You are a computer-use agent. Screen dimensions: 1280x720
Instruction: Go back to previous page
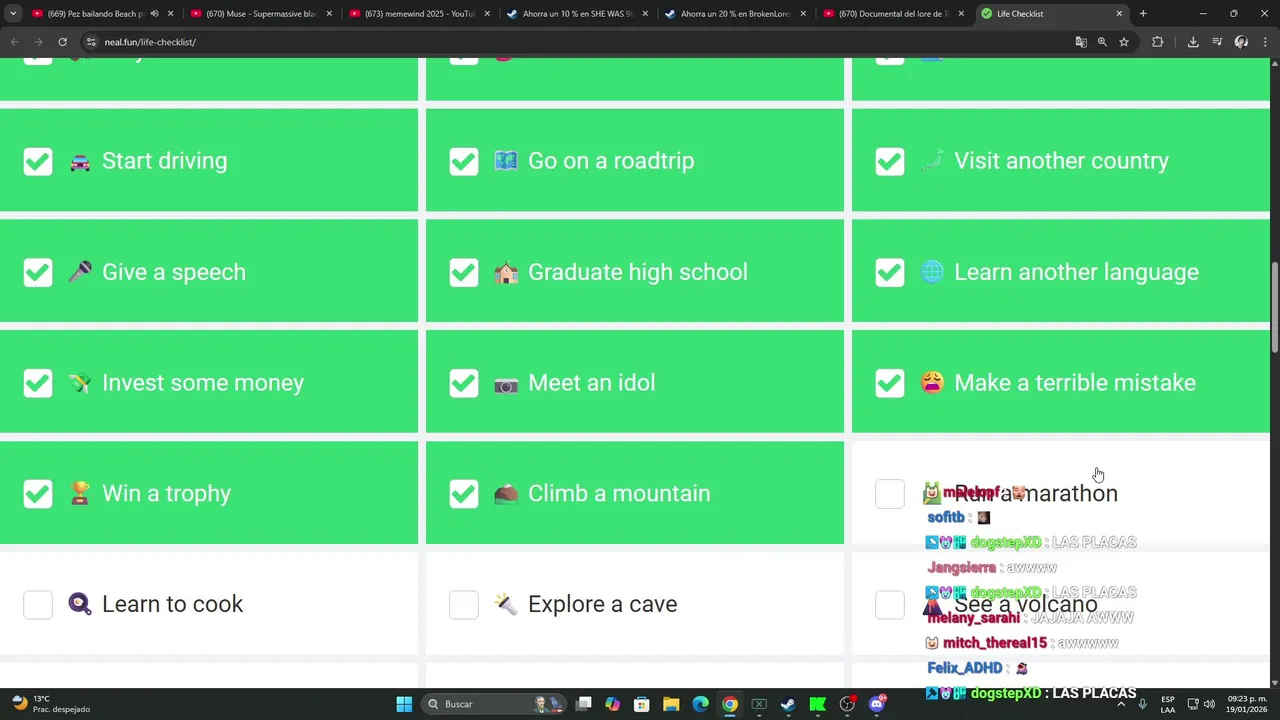14,42
